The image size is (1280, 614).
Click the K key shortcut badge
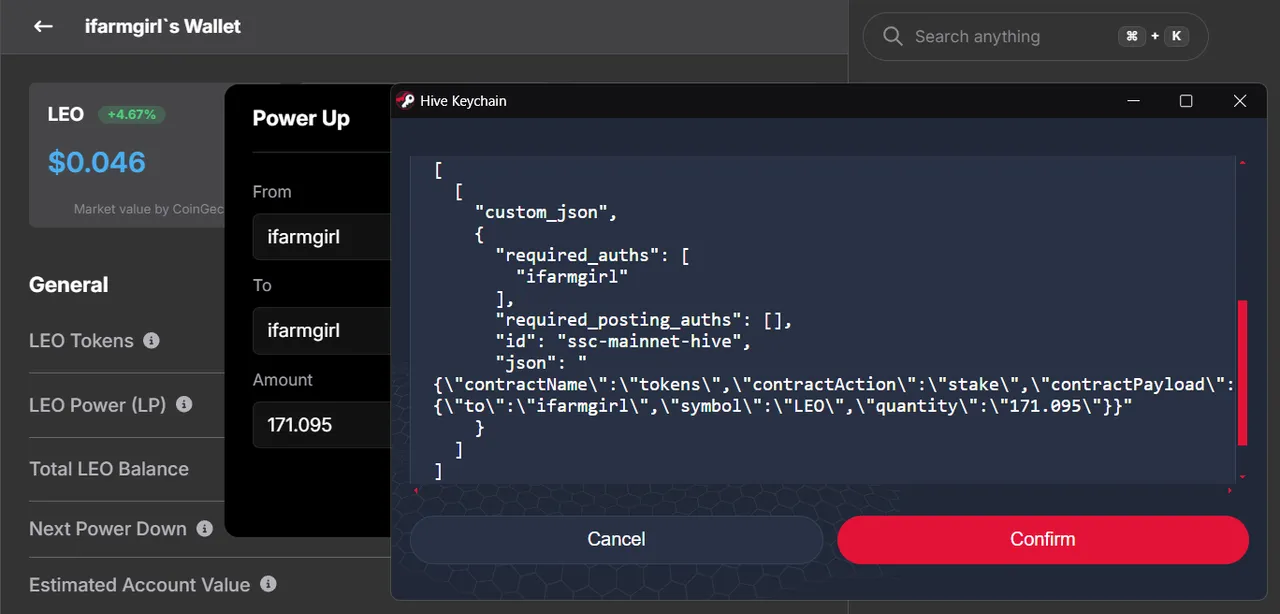click(1175, 36)
